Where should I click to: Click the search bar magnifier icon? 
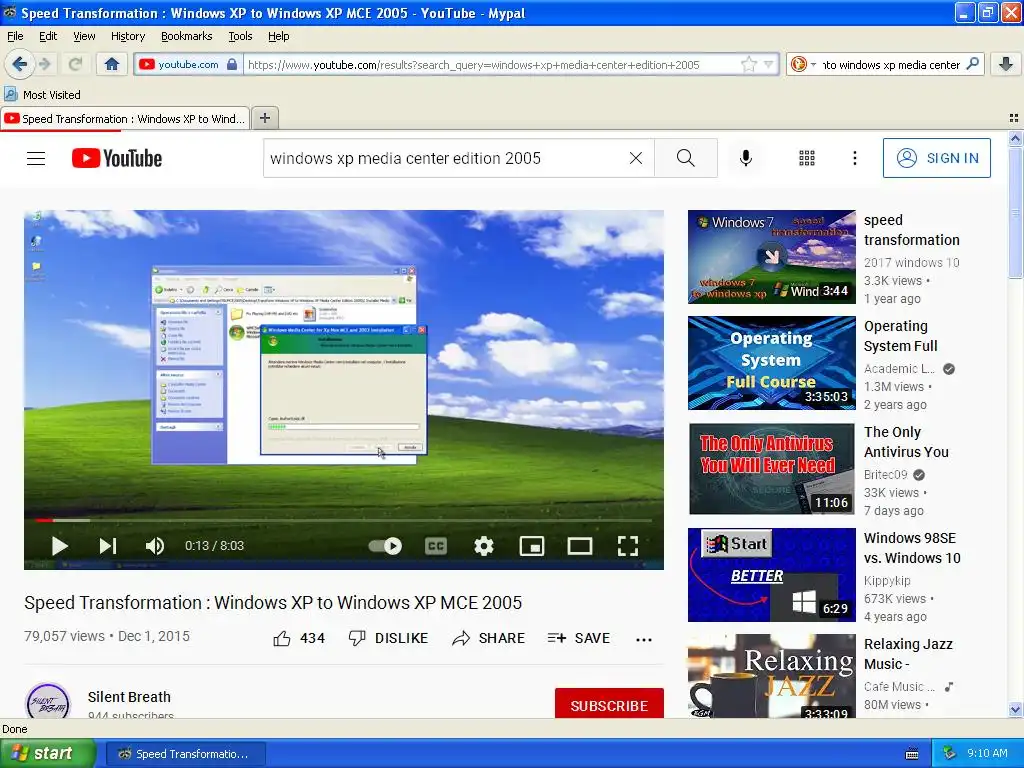pos(972,64)
